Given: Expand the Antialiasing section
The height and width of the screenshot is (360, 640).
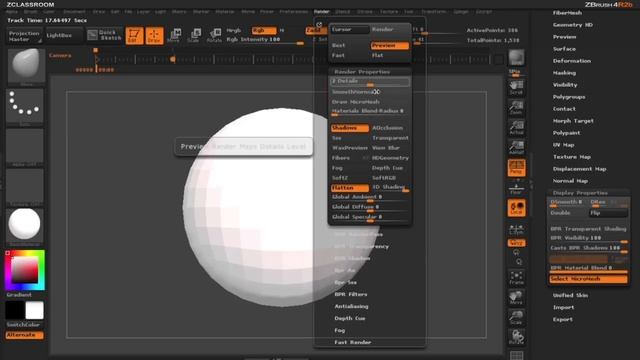Looking at the screenshot, I should click(x=351, y=306).
